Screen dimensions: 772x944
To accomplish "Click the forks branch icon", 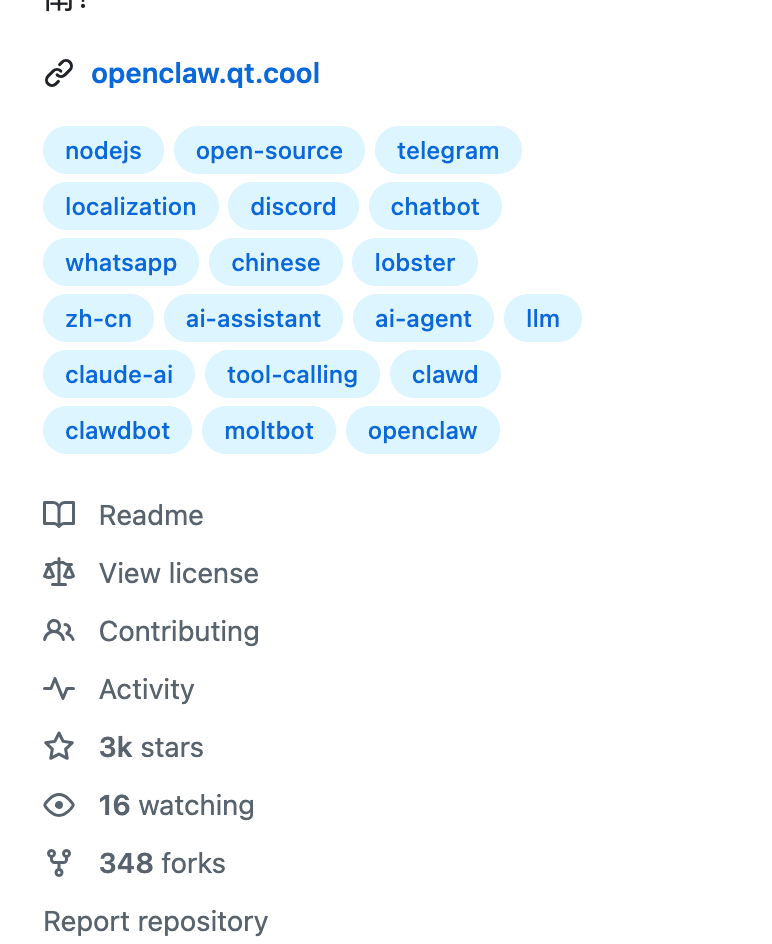I will (59, 863).
